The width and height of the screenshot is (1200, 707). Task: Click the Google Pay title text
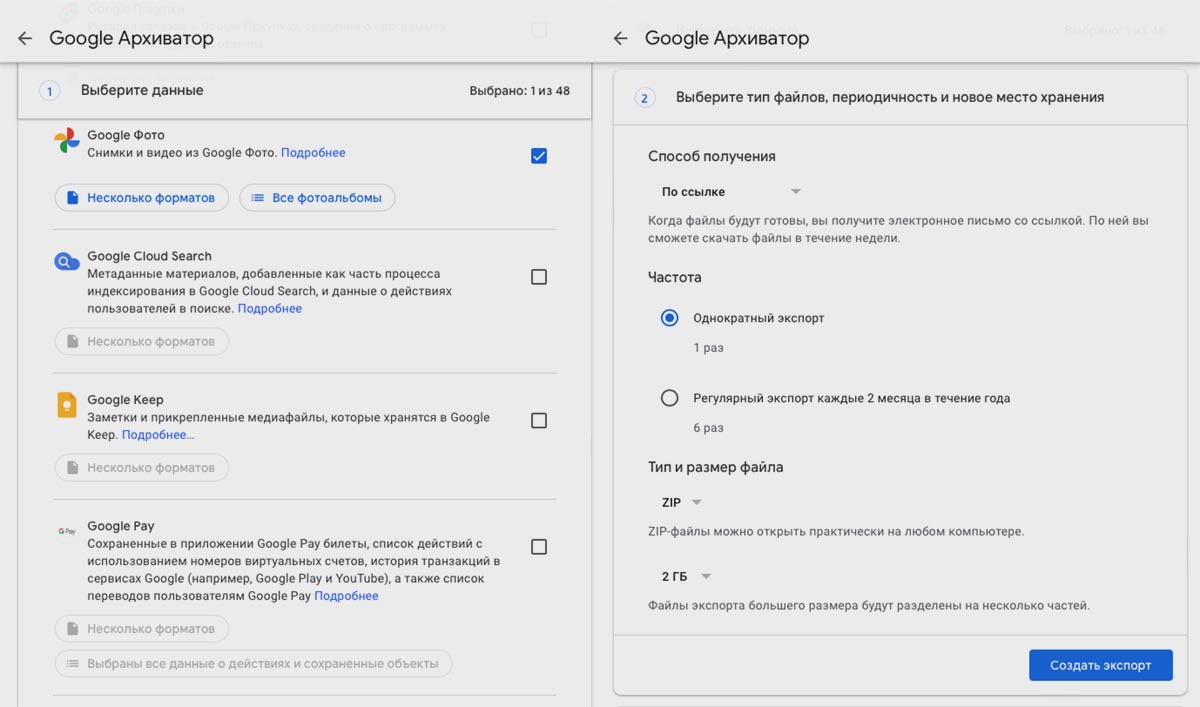121,526
